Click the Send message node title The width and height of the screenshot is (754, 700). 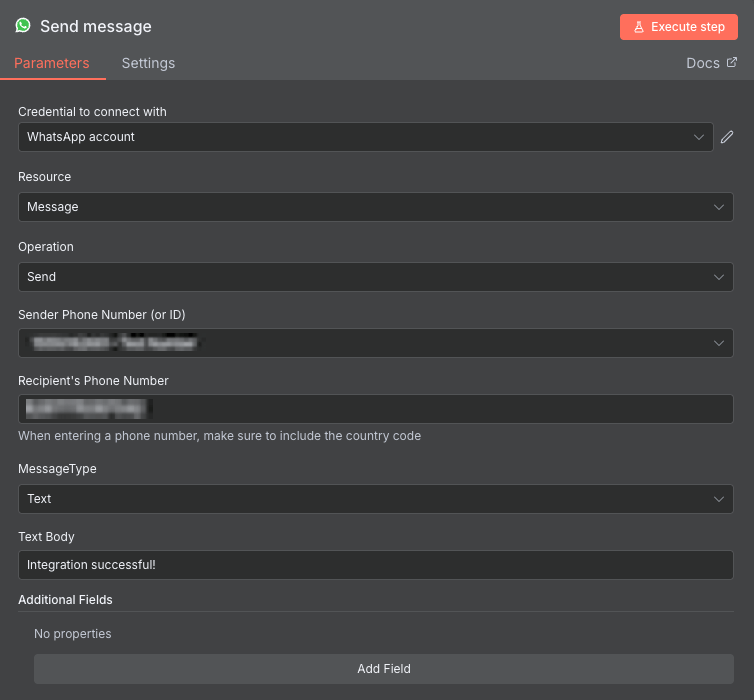[x=96, y=26]
